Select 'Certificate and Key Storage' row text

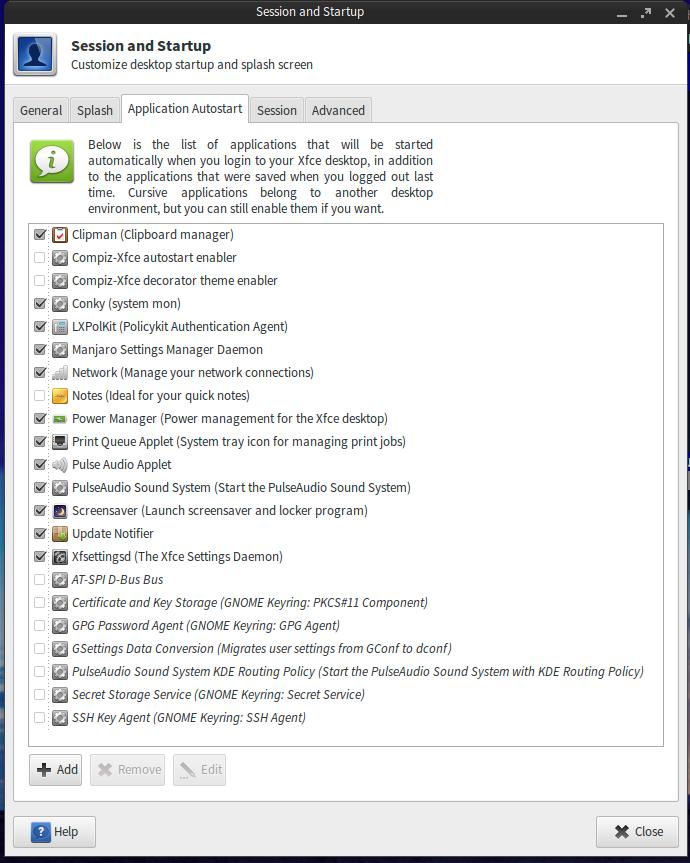click(250, 603)
